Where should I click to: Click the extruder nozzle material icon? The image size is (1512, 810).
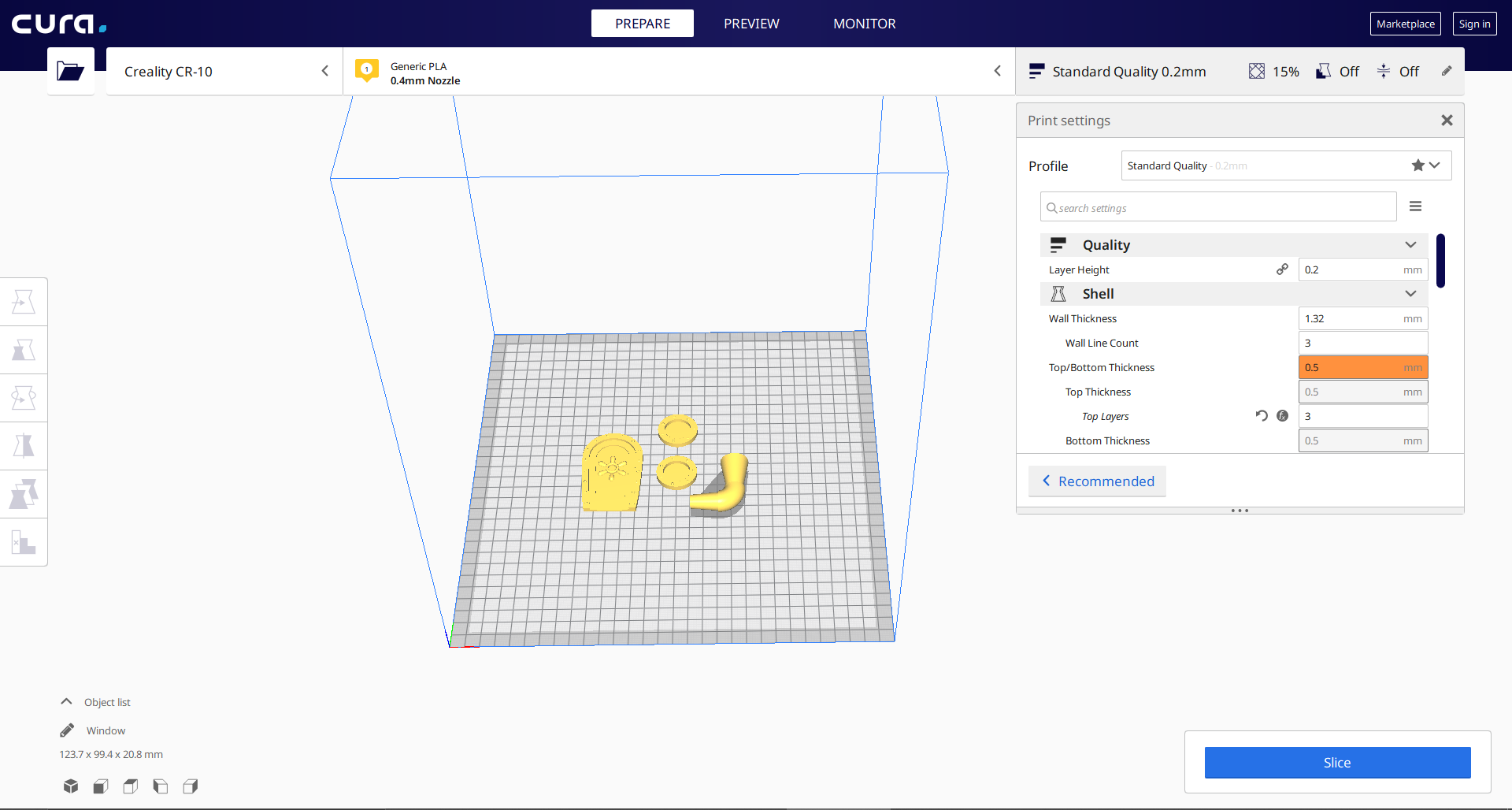tap(367, 71)
